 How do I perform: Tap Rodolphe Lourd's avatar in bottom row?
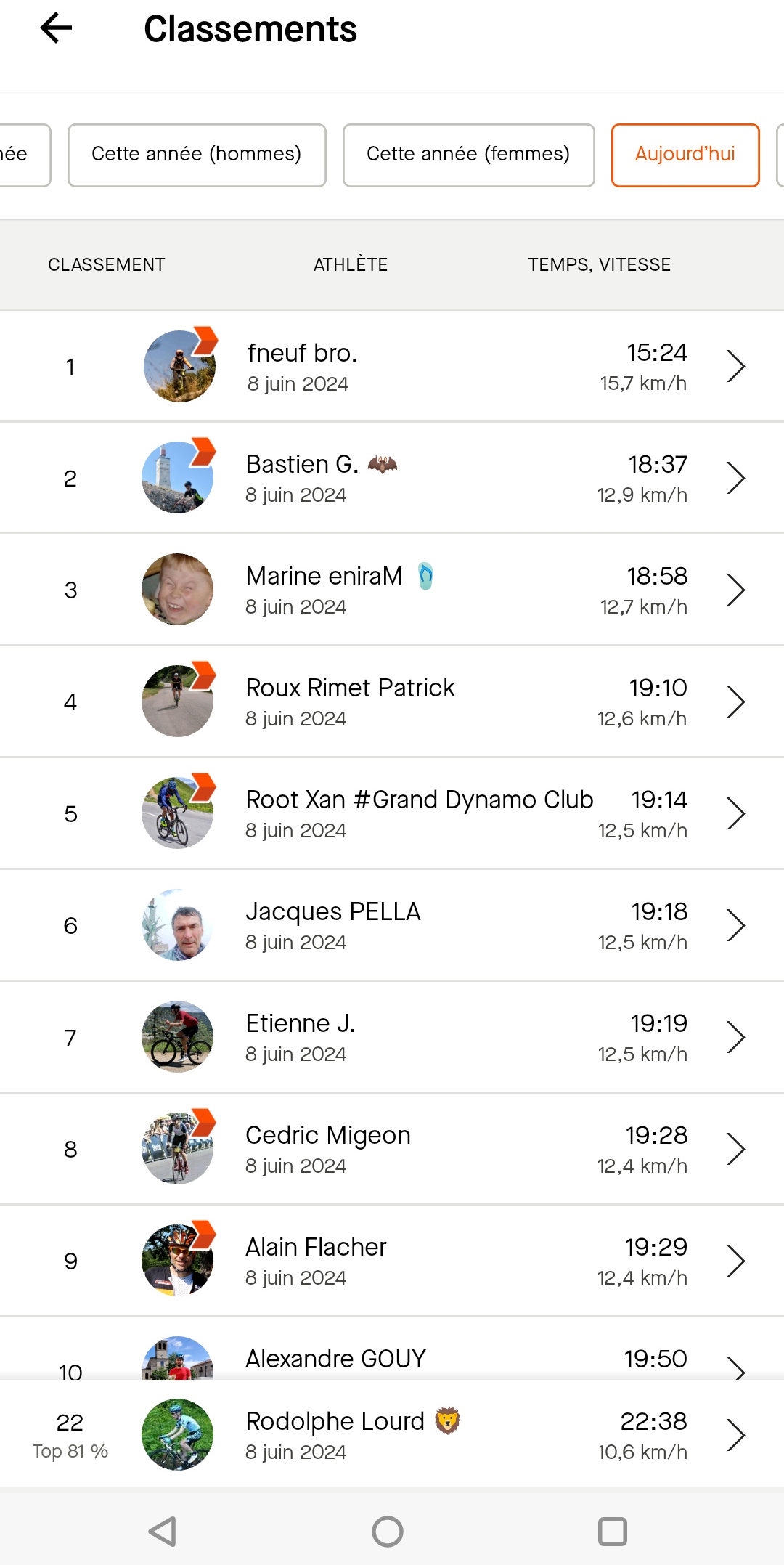[178, 1434]
